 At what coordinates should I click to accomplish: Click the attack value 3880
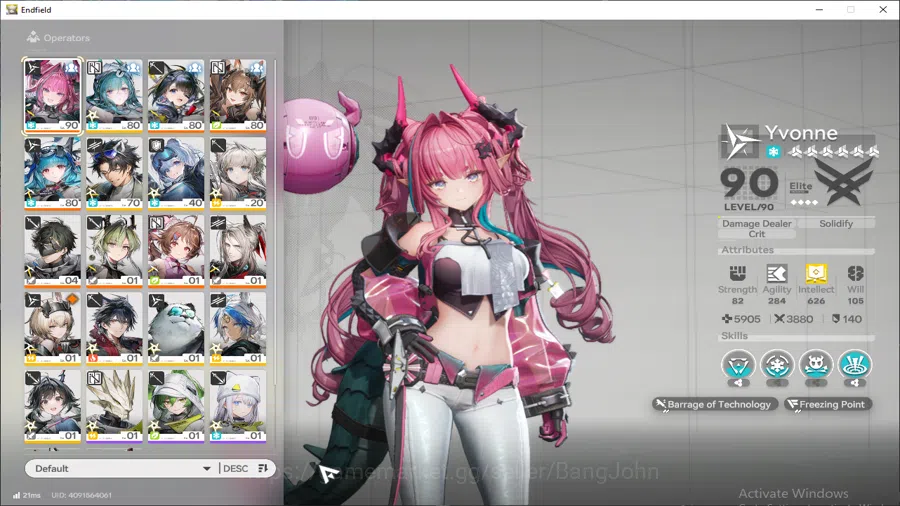794,319
